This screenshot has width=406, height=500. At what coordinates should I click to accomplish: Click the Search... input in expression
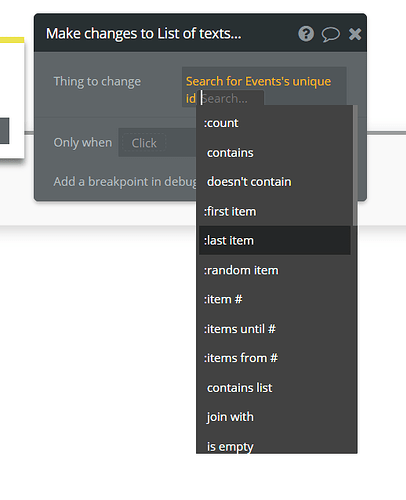point(232,98)
